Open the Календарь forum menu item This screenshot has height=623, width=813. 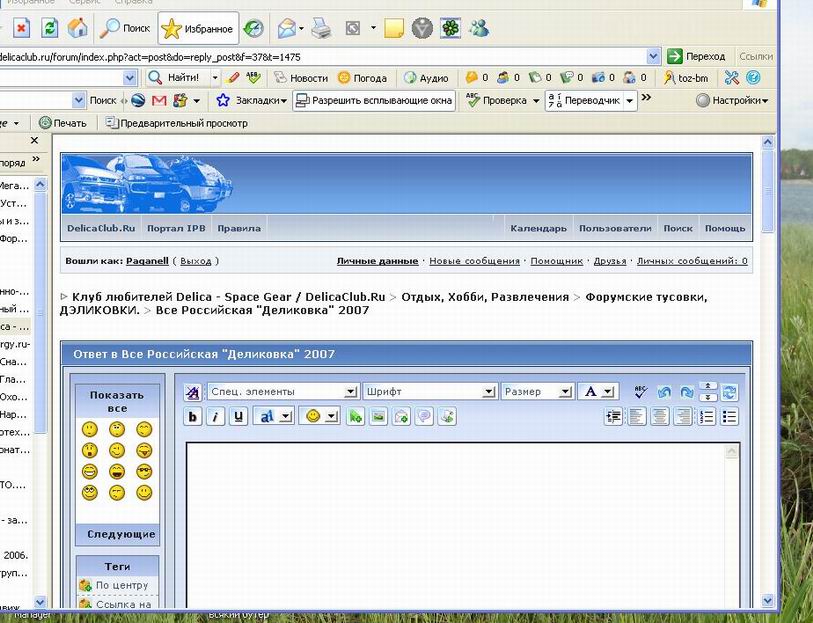click(538, 228)
